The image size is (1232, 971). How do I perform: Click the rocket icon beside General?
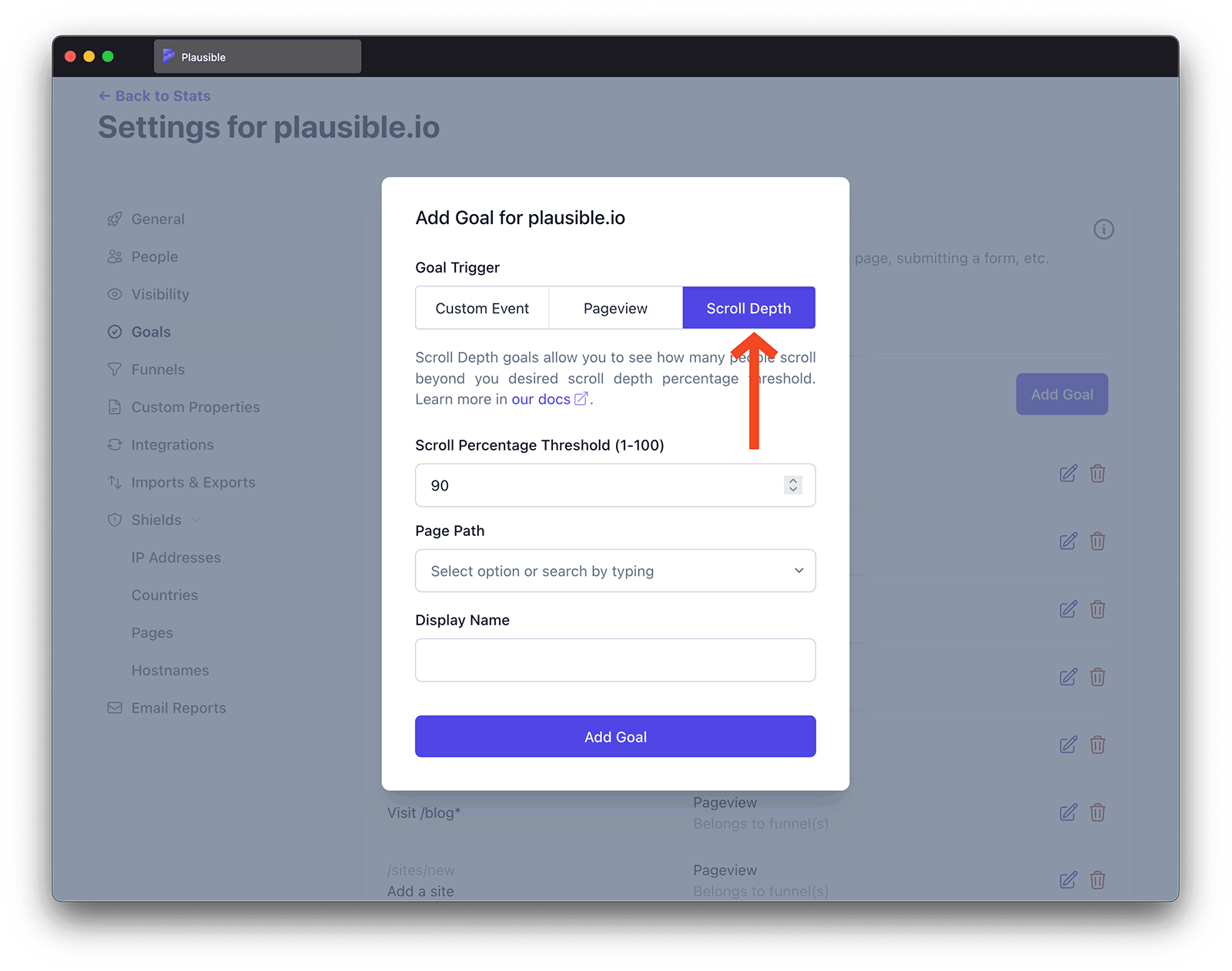[115, 219]
